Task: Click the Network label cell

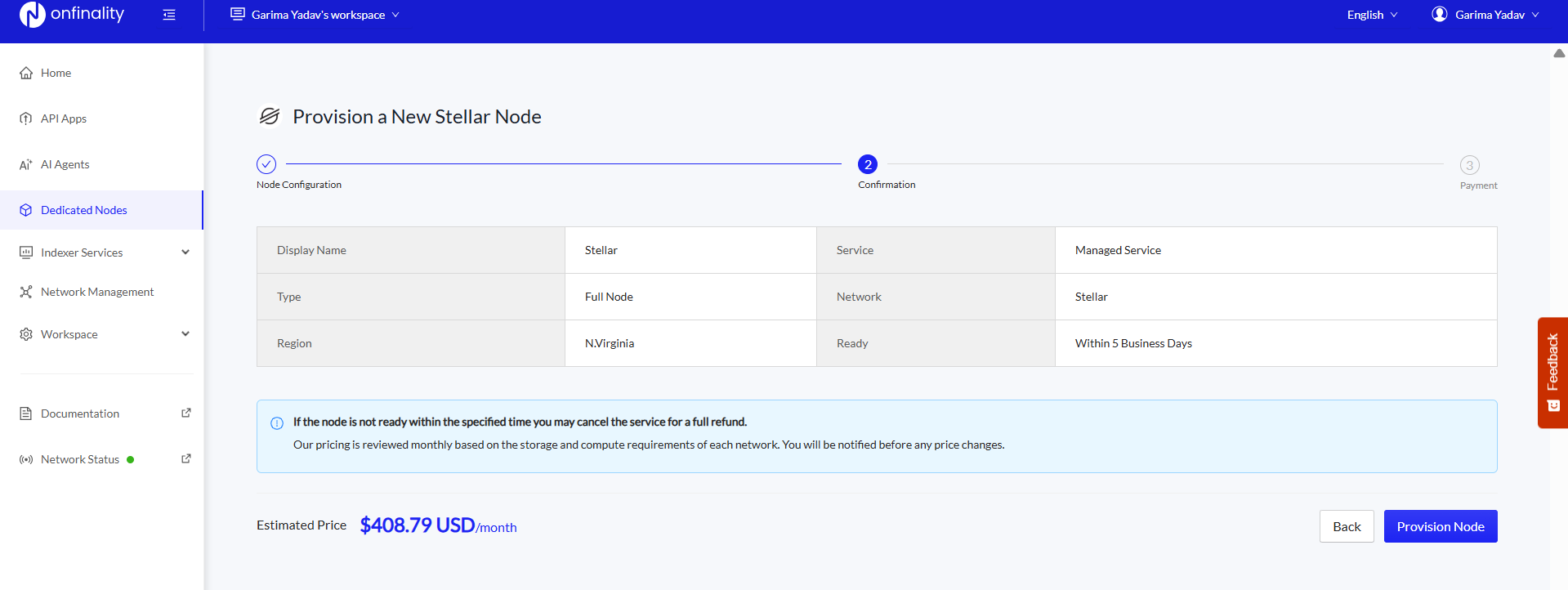Action: [936, 297]
